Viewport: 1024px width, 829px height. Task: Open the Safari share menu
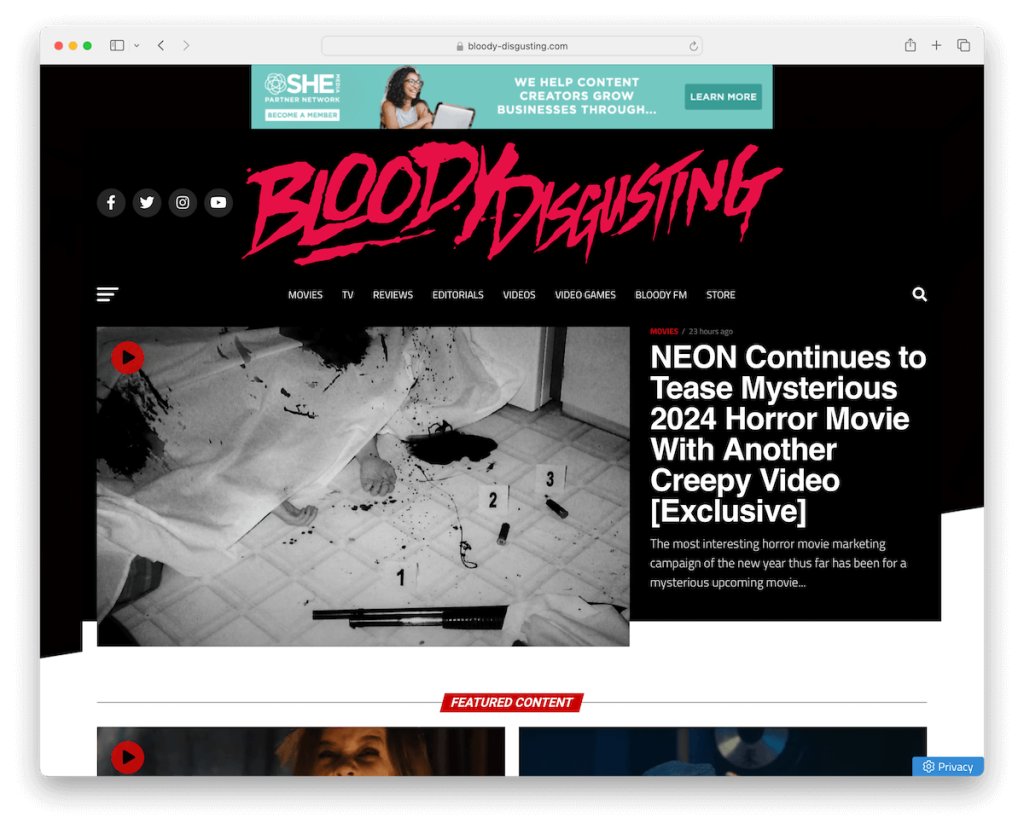(x=910, y=45)
